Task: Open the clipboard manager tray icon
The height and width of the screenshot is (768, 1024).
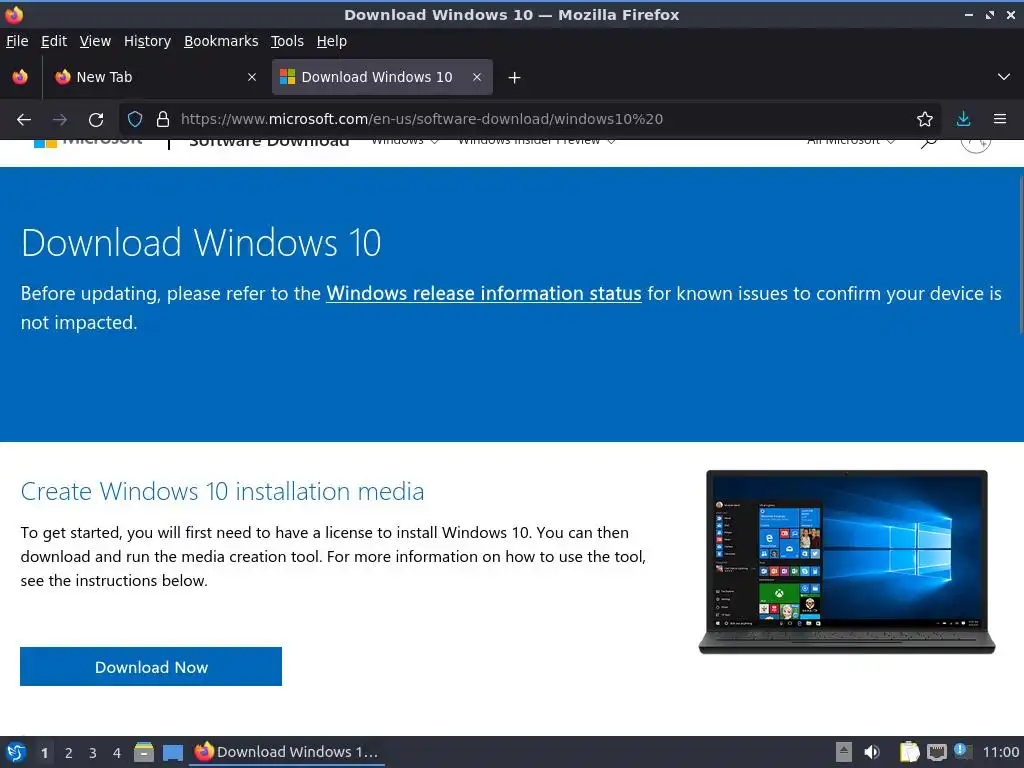Action: (x=909, y=752)
